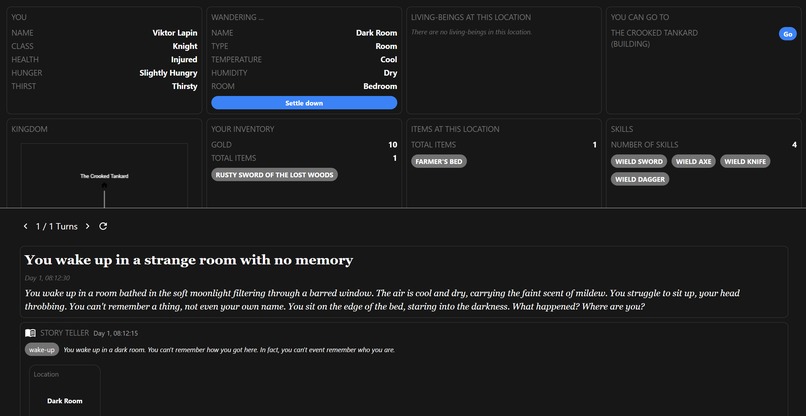Click the Slightly Hungry value

(x=168, y=73)
